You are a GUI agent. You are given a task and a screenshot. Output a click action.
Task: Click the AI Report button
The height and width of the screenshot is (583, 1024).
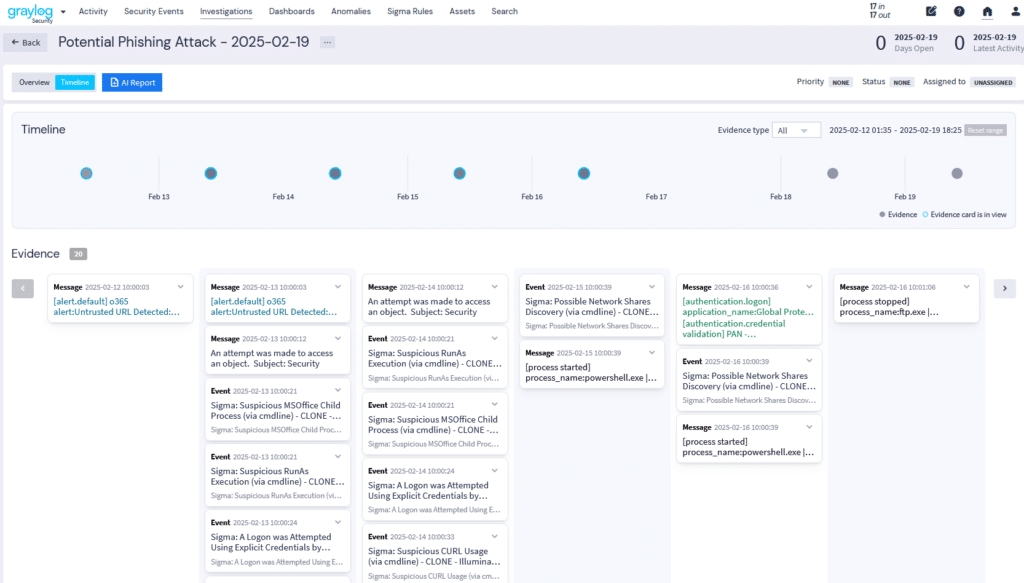[132, 83]
